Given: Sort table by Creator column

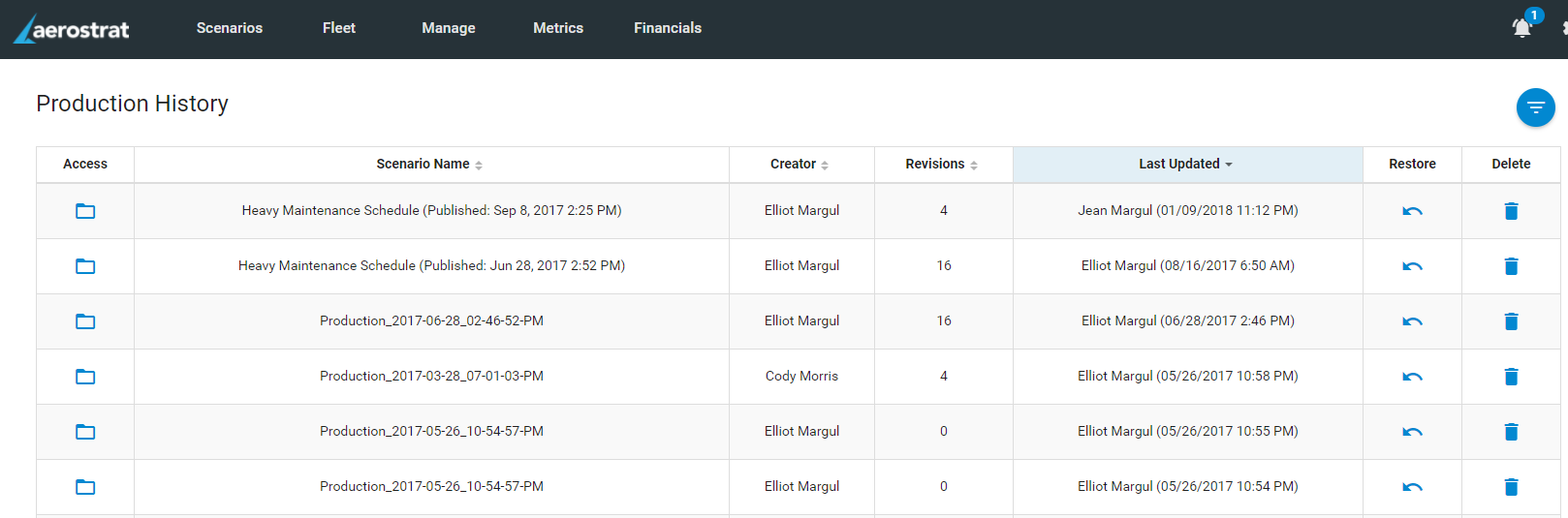Looking at the screenshot, I should coord(800,165).
